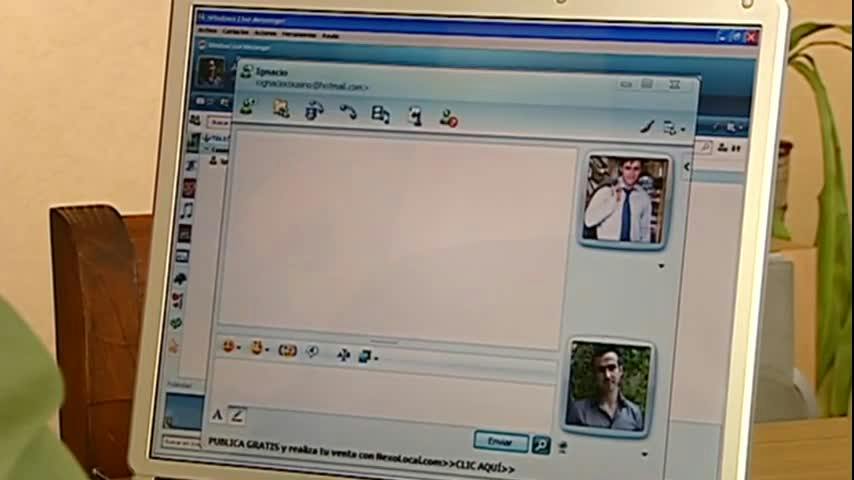Switch to the handwriting pen tab

[x=236, y=416]
